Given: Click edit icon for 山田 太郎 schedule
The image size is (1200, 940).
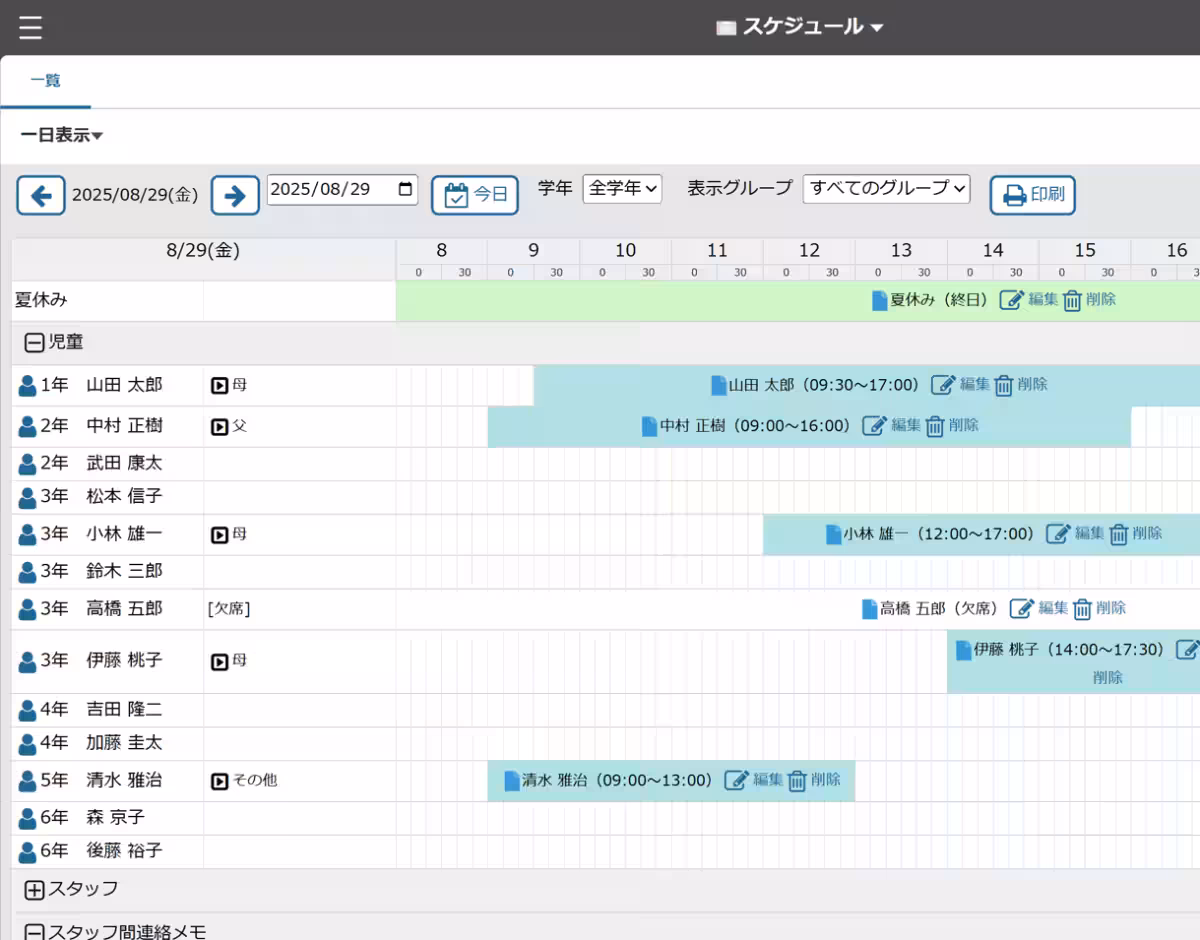Looking at the screenshot, I should (x=943, y=385).
